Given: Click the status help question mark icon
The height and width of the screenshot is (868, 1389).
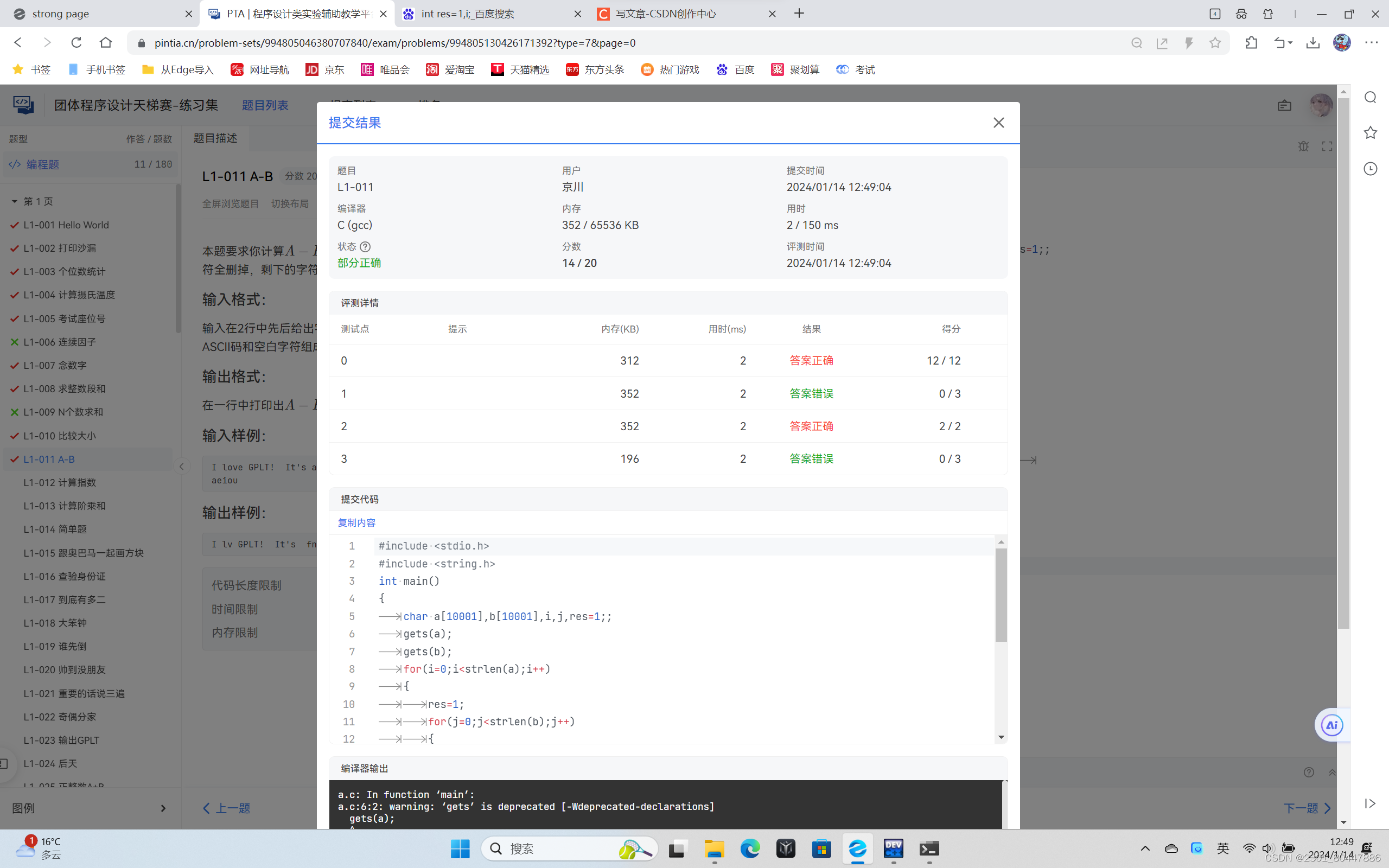Looking at the screenshot, I should click(x=365, y=247).
